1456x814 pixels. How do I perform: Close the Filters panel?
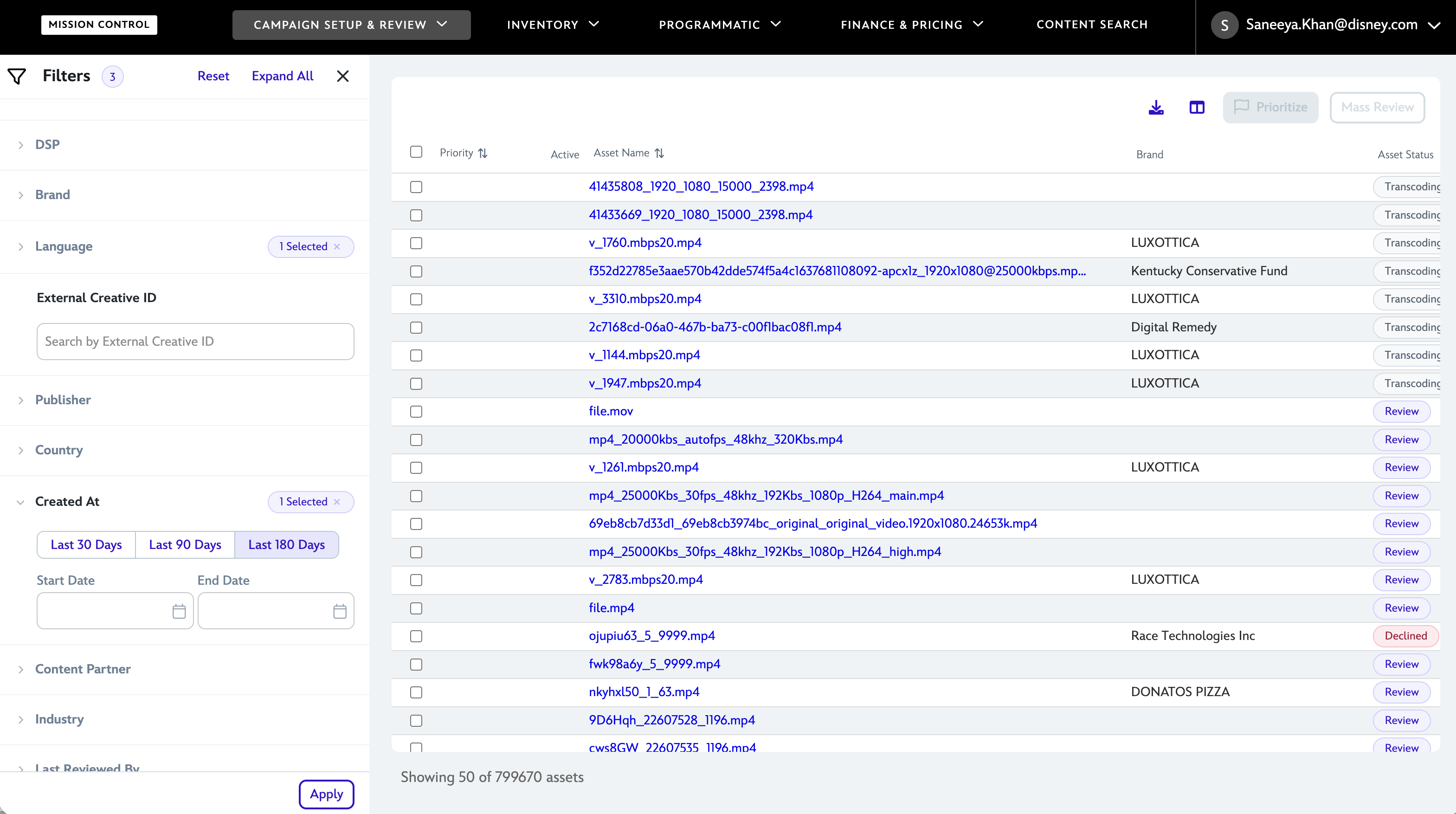[342, 76]
